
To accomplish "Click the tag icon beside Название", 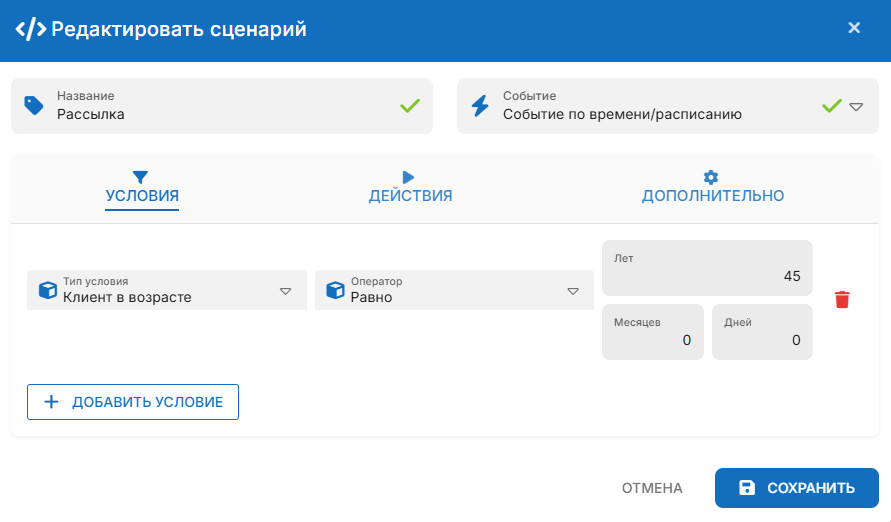I will 34,106.
